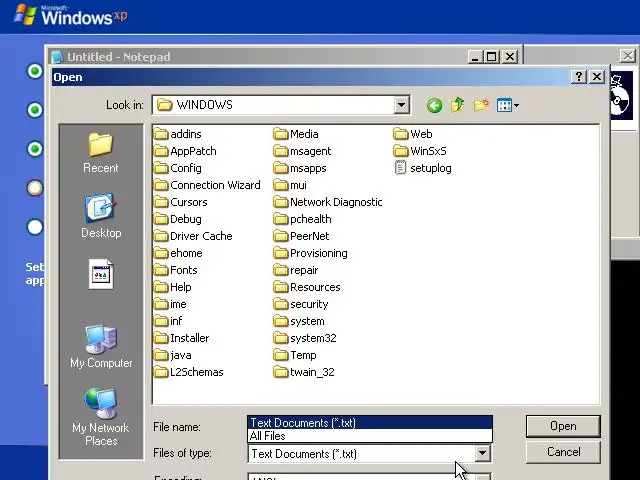
Task: Select the Media folder
Action: point(296,134)
